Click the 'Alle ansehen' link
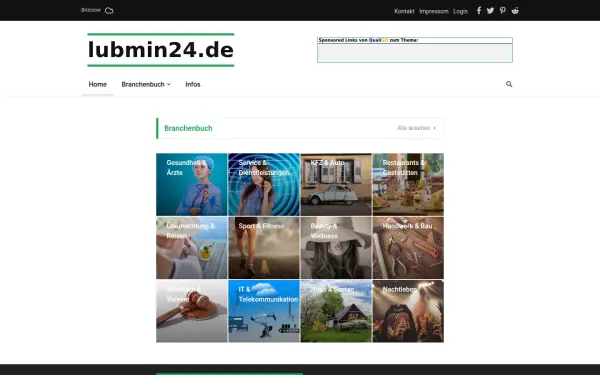Viewport: 600px width, 375px height. [416, 128]
